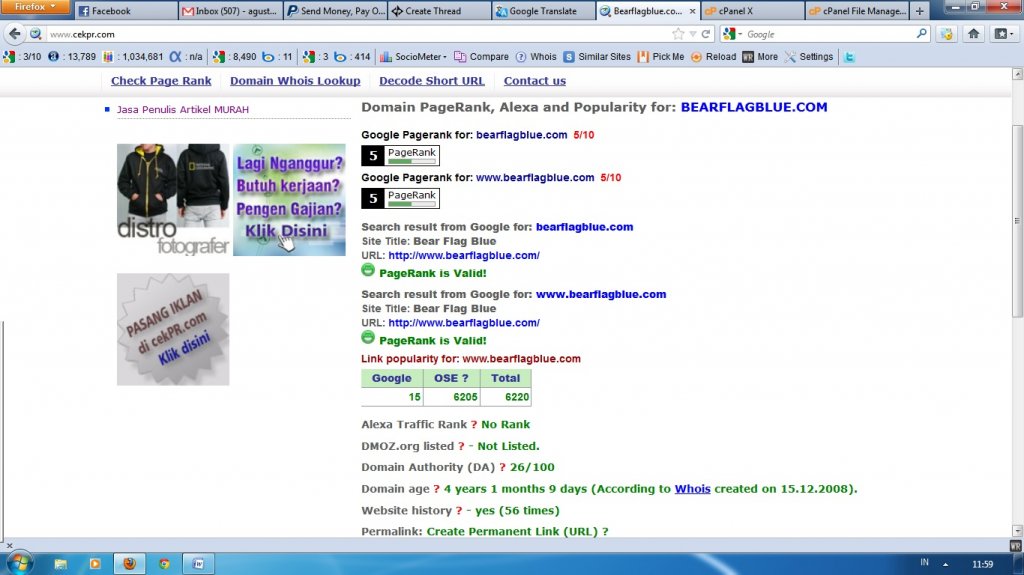Go to the browser home page icon
This screenshot has height=575, width=1024.
click(974, 34)
